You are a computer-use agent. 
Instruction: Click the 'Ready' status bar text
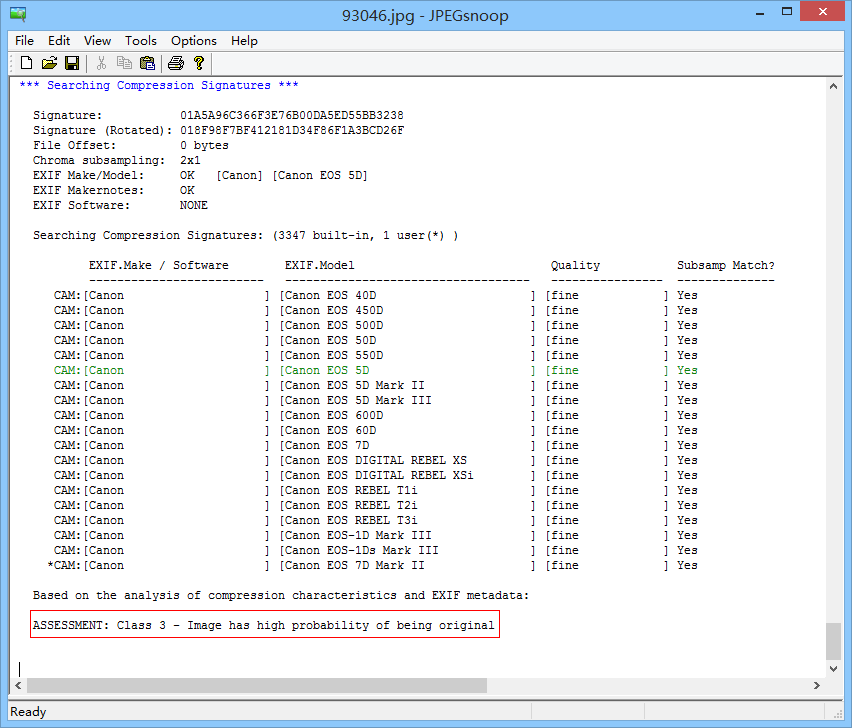28,712
